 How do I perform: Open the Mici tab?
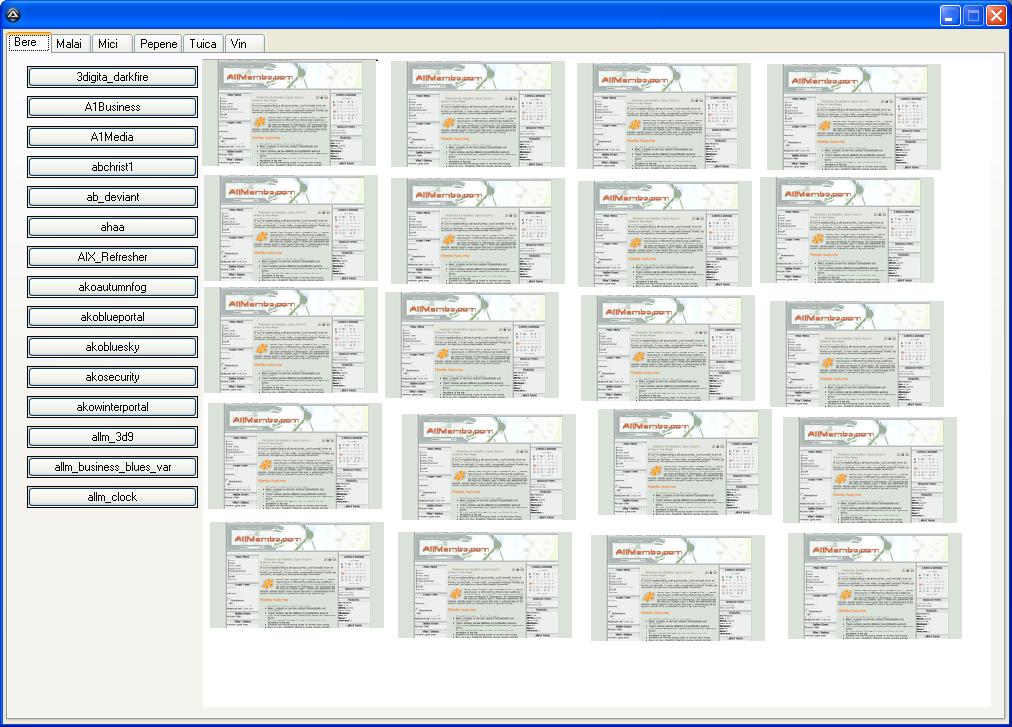[x=108, y=44]
